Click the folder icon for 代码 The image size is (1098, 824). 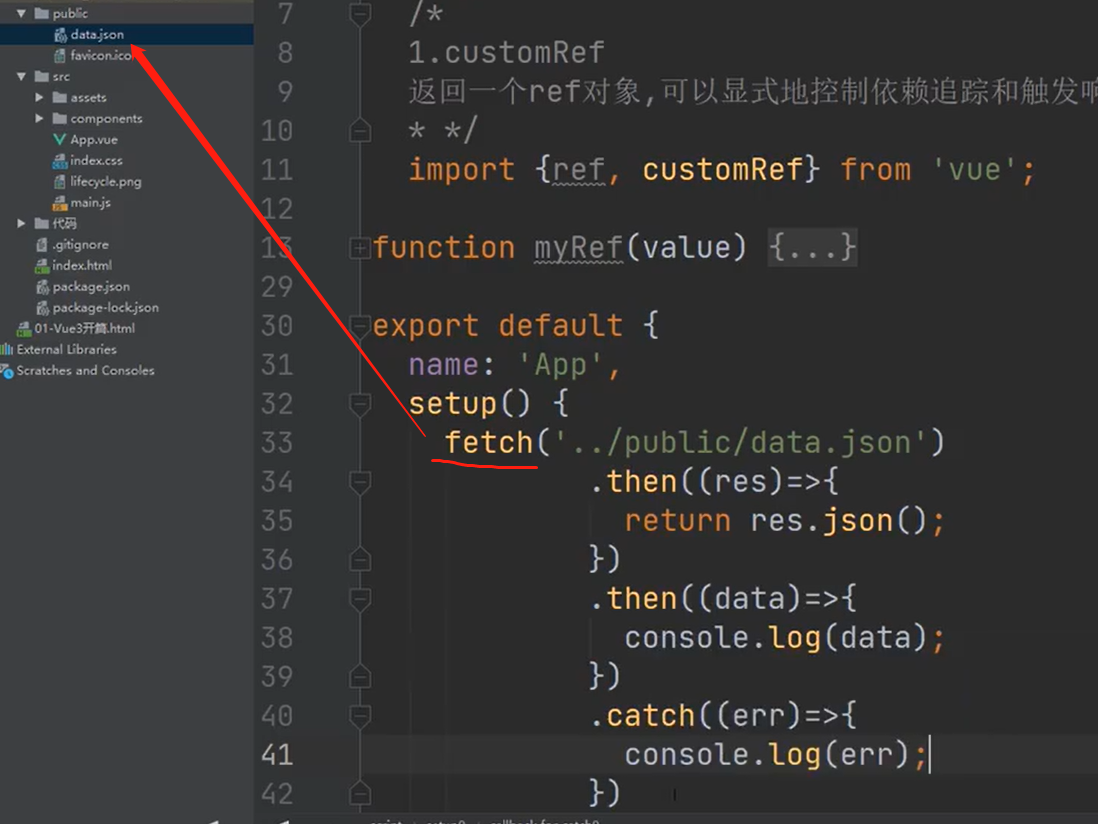tap(40, 223)
